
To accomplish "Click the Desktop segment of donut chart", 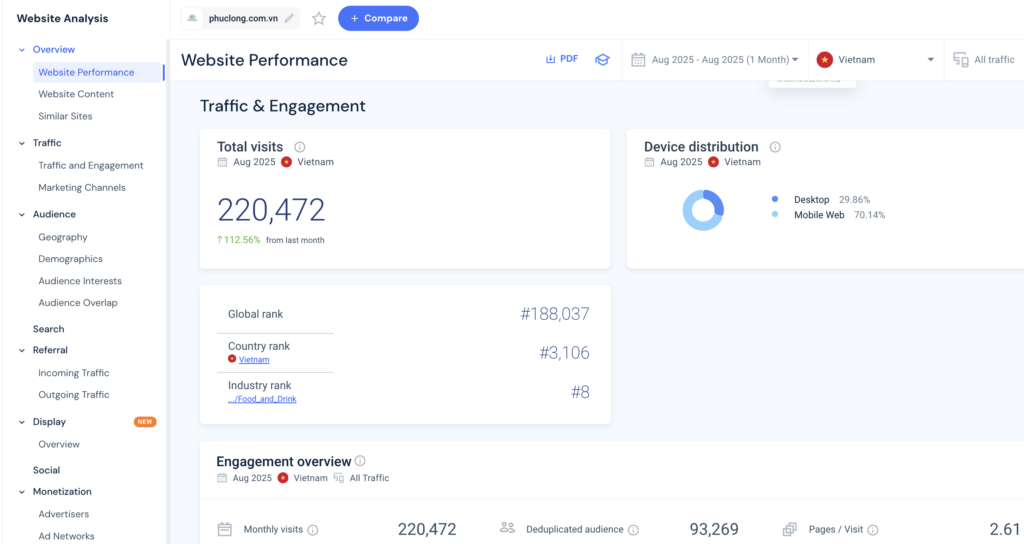I will tap(714, 200).
